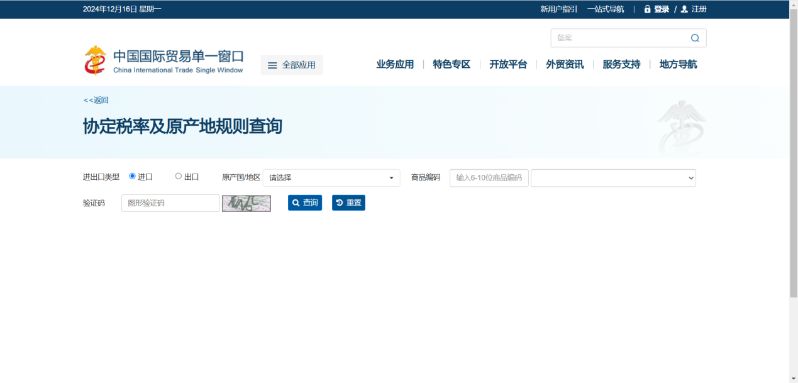Open the 地方导航 menu

(x=678, y=65)
